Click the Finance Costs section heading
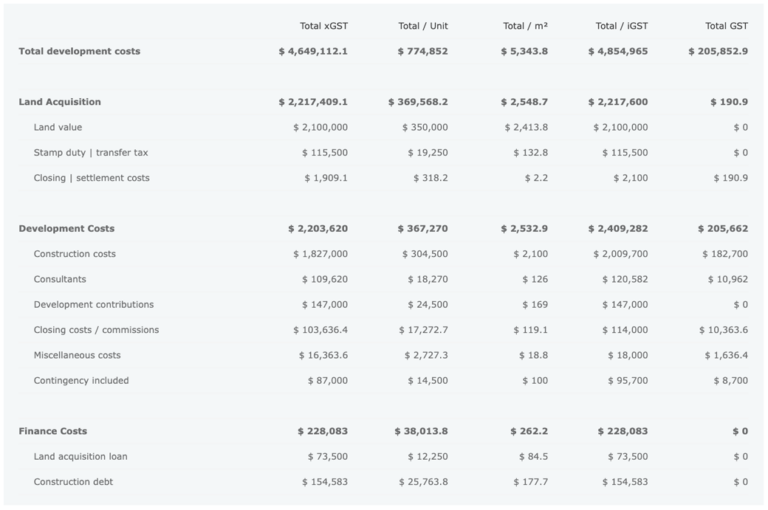This screenshot has height=510, width=768. 52,431
